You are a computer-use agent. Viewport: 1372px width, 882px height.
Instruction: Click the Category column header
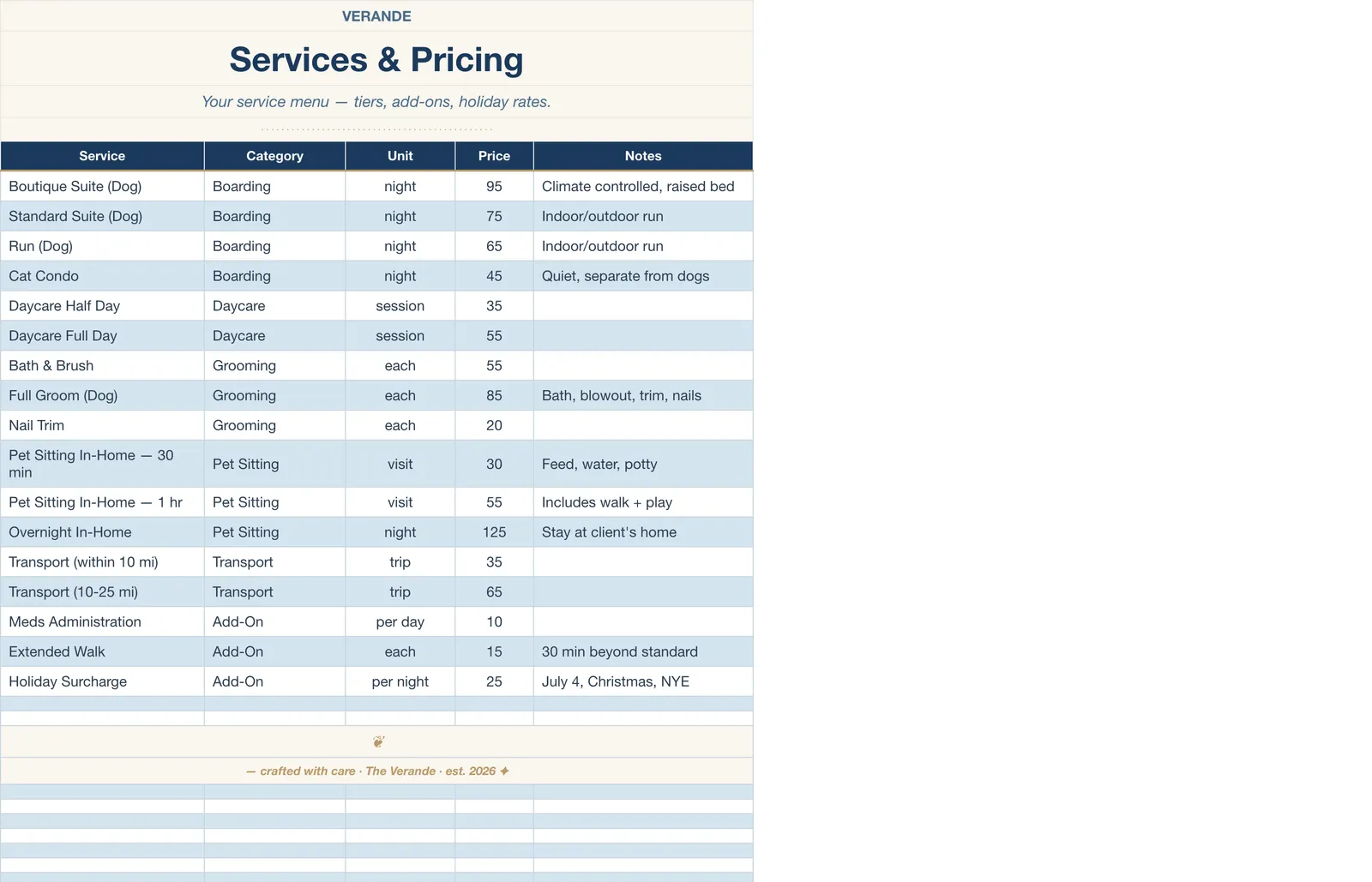(274, 156)
